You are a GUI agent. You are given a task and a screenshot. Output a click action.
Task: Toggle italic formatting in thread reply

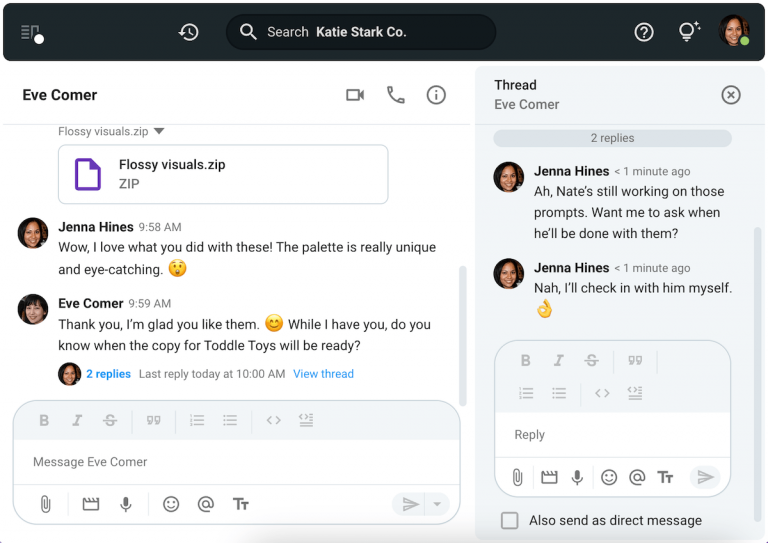tap(559, 360)
